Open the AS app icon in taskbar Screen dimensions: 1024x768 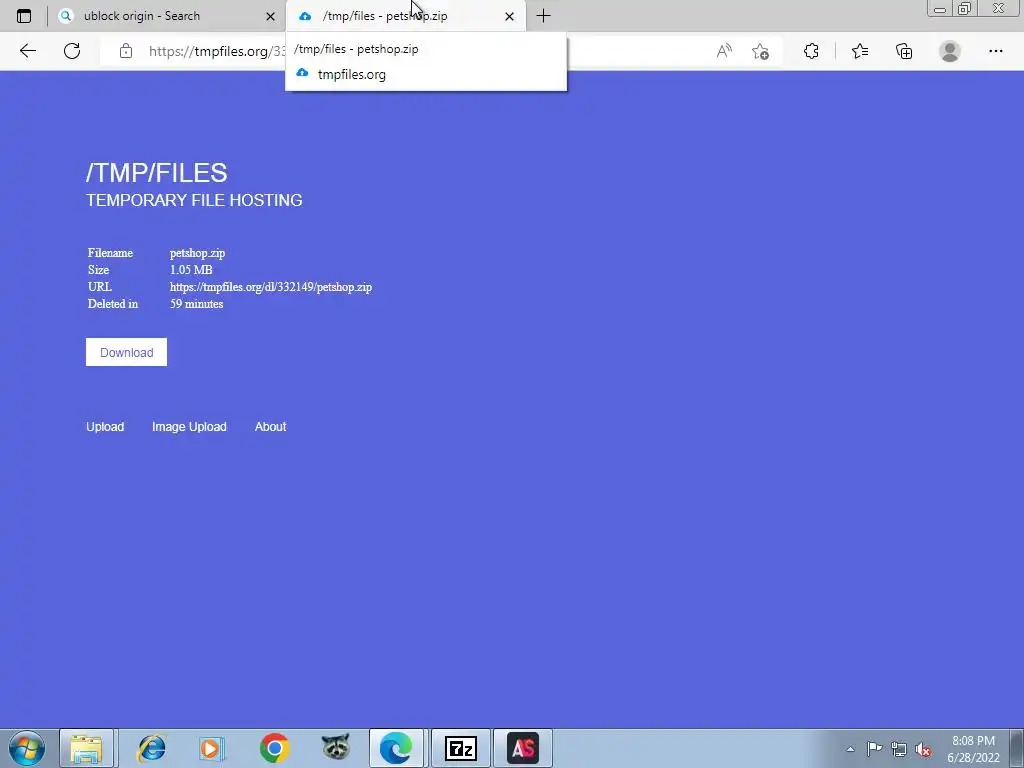pos(522,748)
